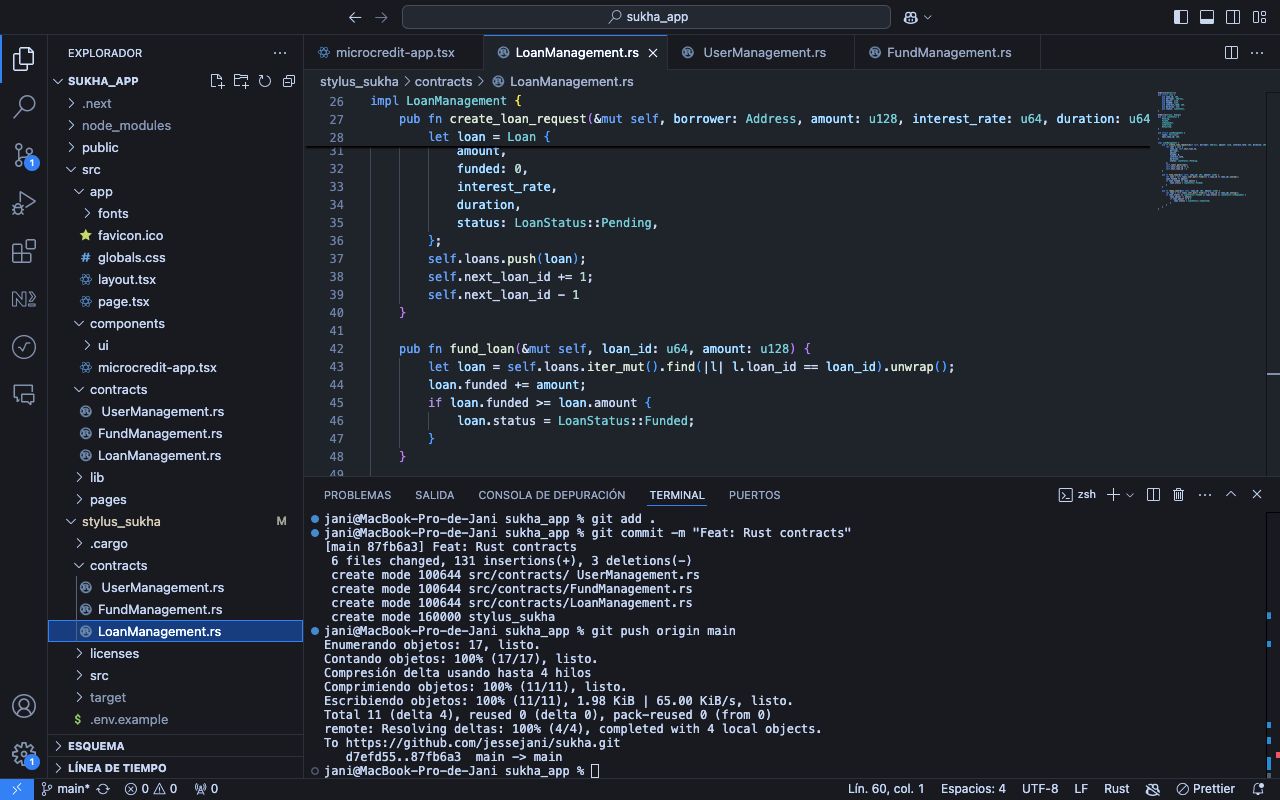1280x800 pixels.
Task: Maximize the terminal panel size
Action: pyautogui.click(x=1231, y=494)
